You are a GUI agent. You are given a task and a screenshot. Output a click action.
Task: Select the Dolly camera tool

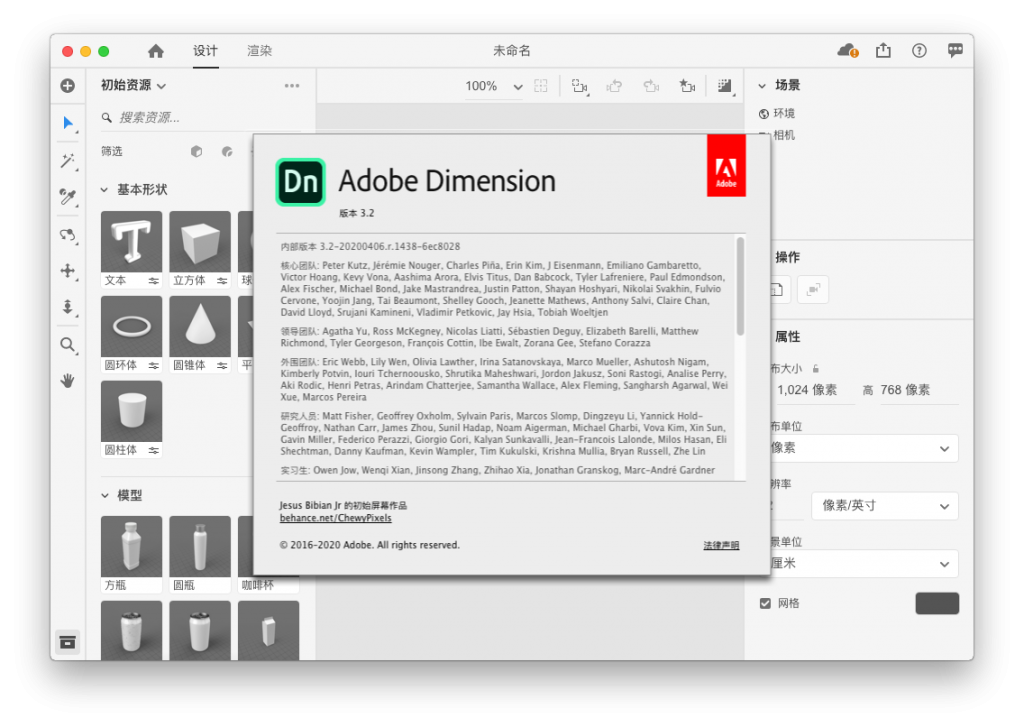[68, 307]
